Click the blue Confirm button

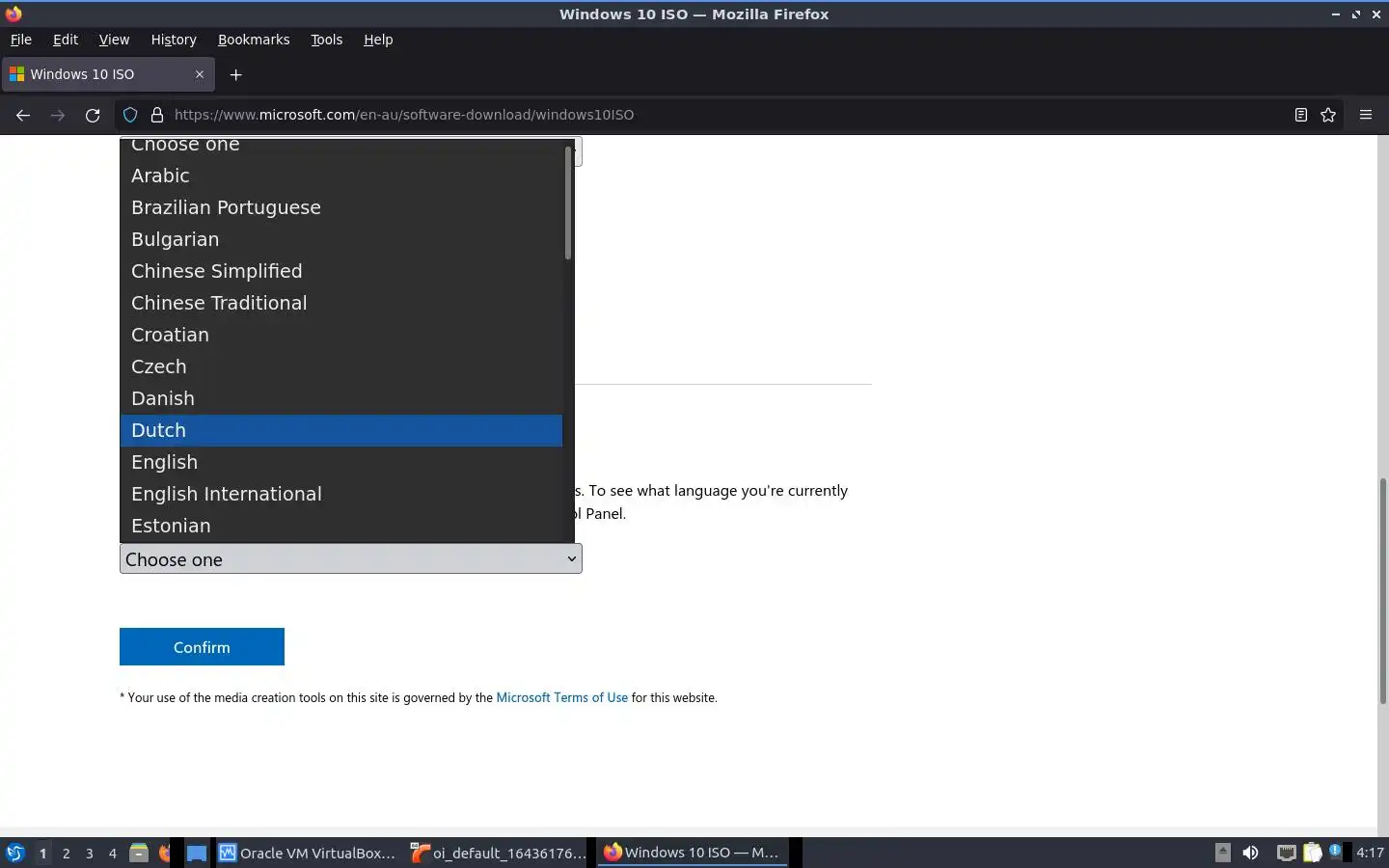[x=202, y=647]
